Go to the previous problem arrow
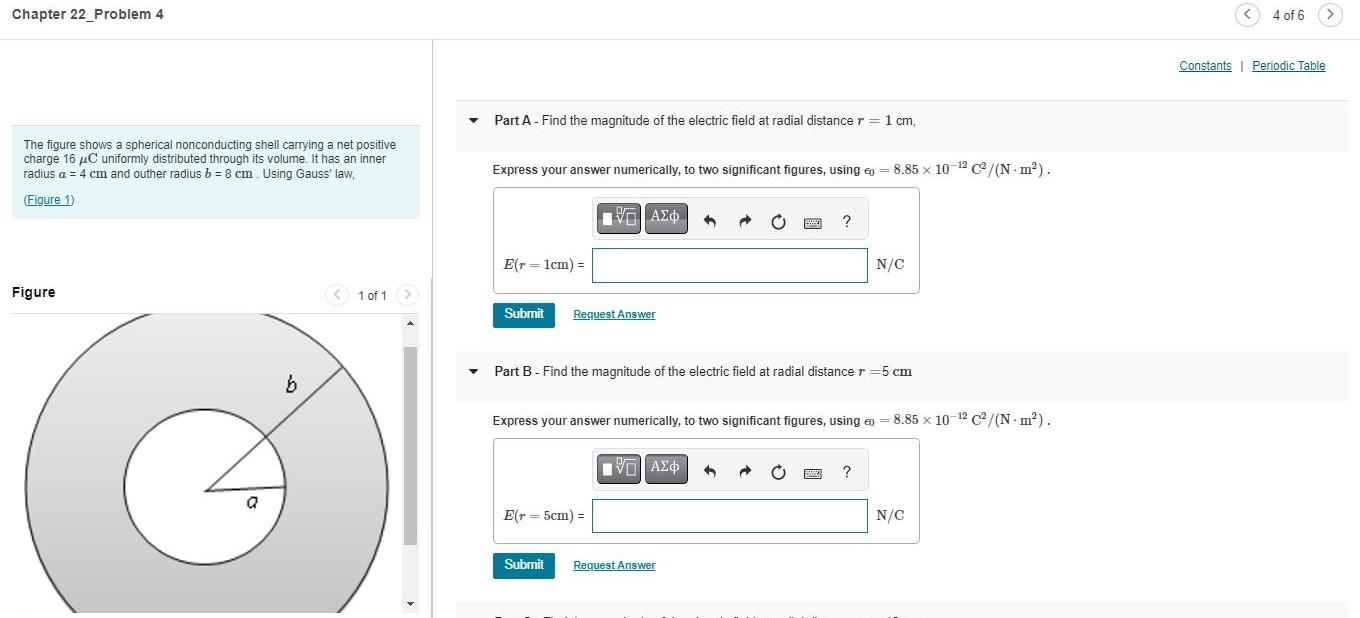This screenshot has height=618, width=1360. pos(1247,15)
